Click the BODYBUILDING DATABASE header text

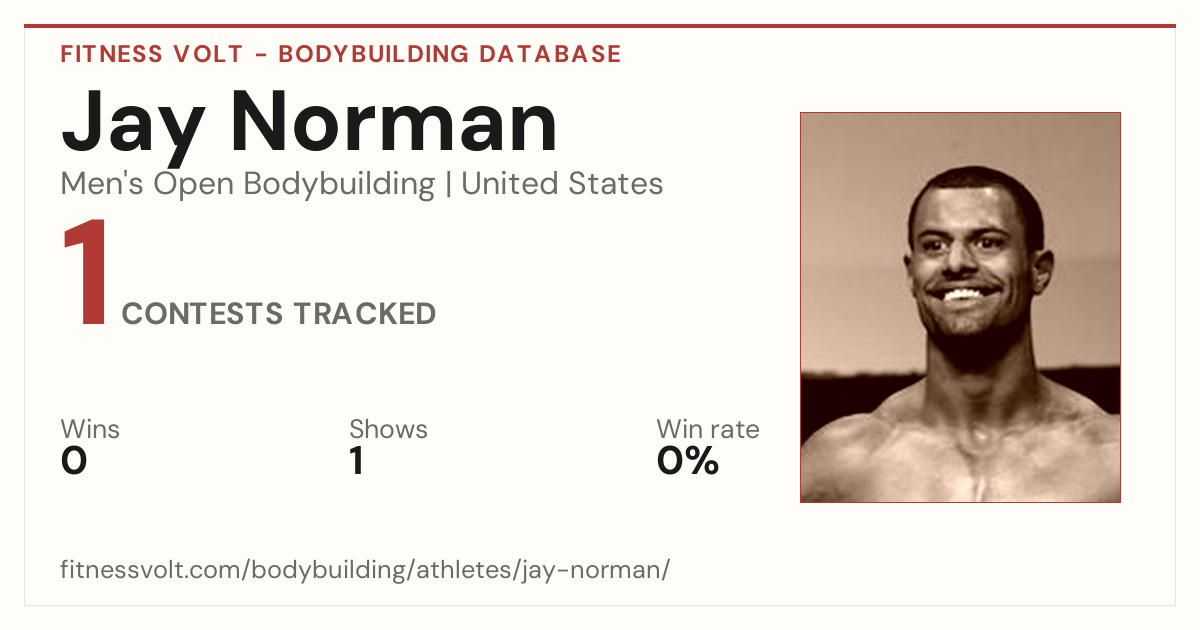pos(450,54)
